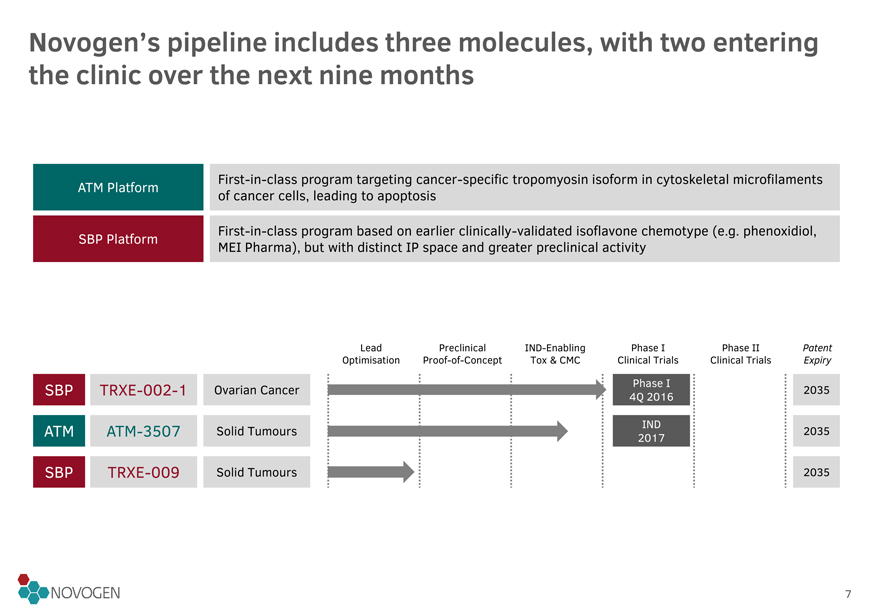Screen dimensions: 880x614
Task: Select the ATM Platform teal box
Action: pos(118,187)
